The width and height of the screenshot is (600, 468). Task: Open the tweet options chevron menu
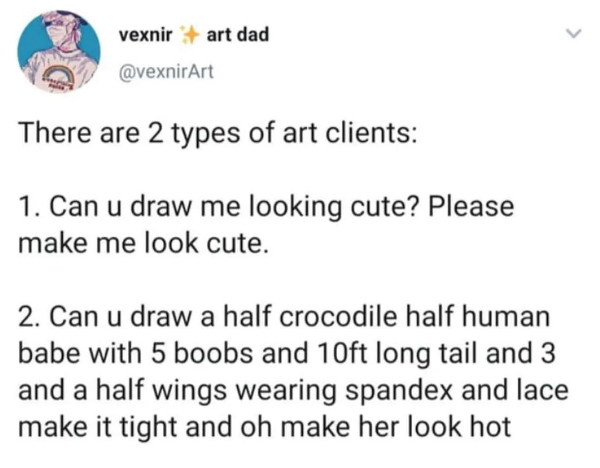pos(573,35)
